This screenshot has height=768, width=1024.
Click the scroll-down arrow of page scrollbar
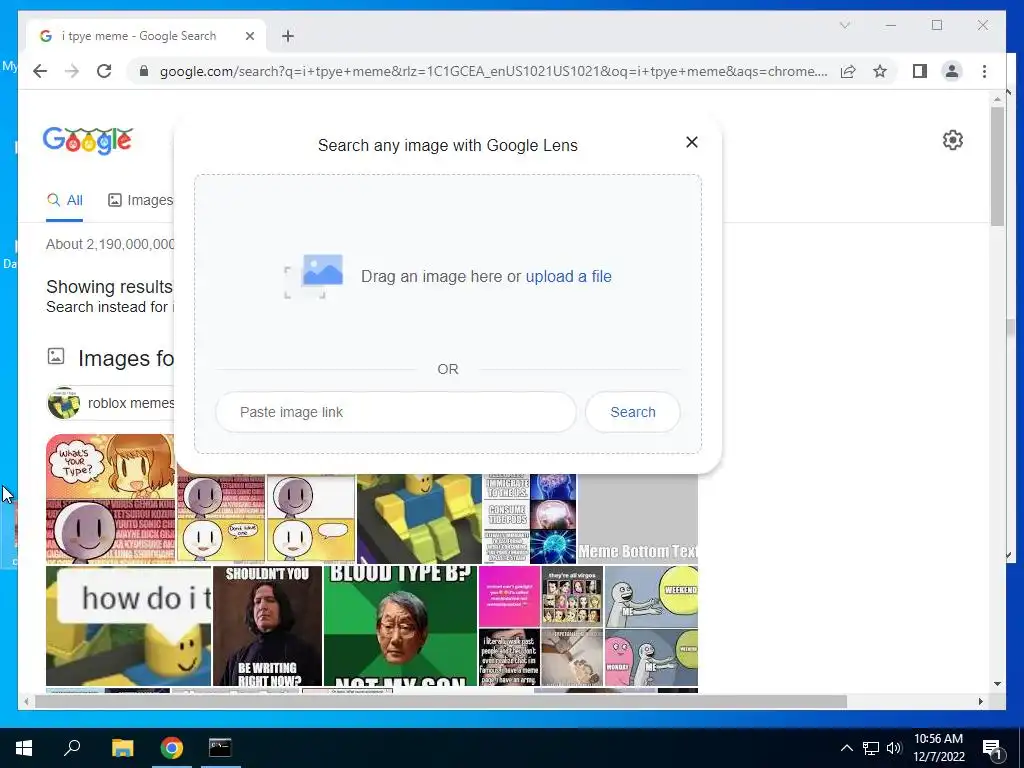pyautogui.click(x=997, y=684)
